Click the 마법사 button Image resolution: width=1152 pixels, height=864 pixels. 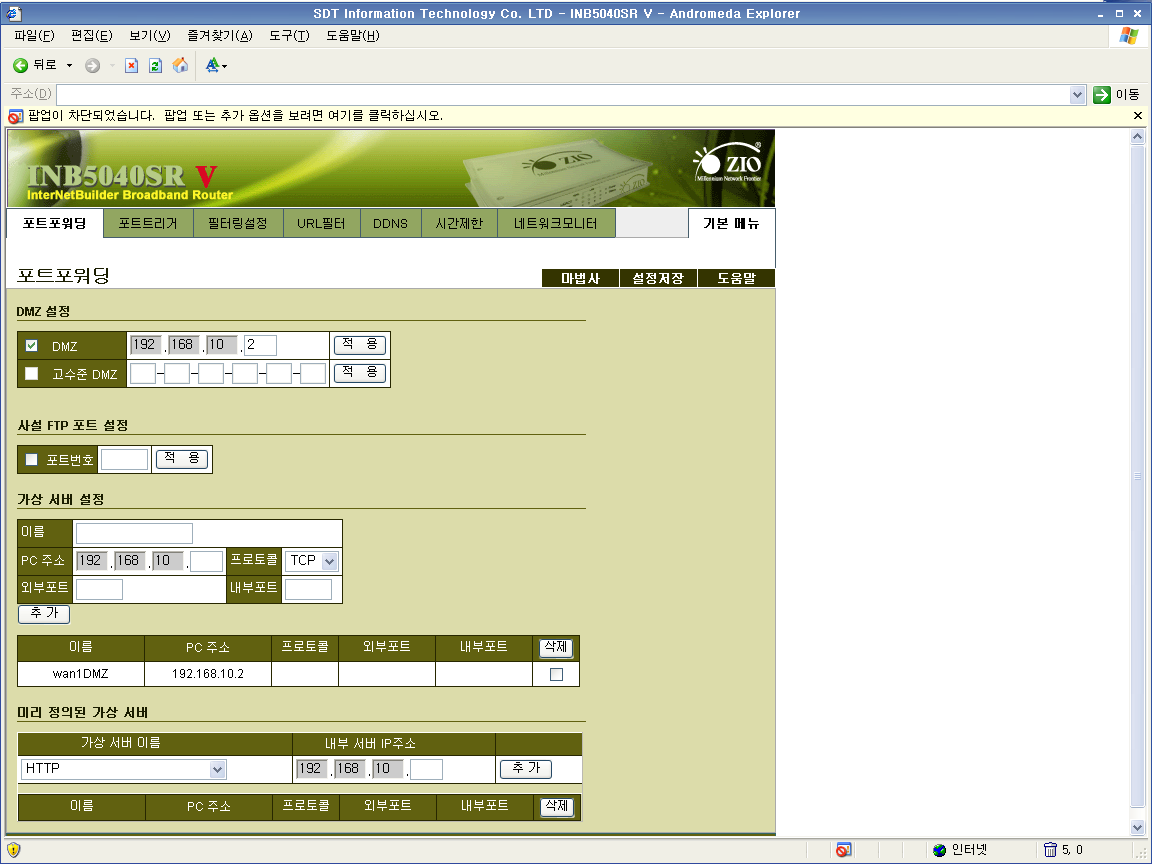click(580, 278)
